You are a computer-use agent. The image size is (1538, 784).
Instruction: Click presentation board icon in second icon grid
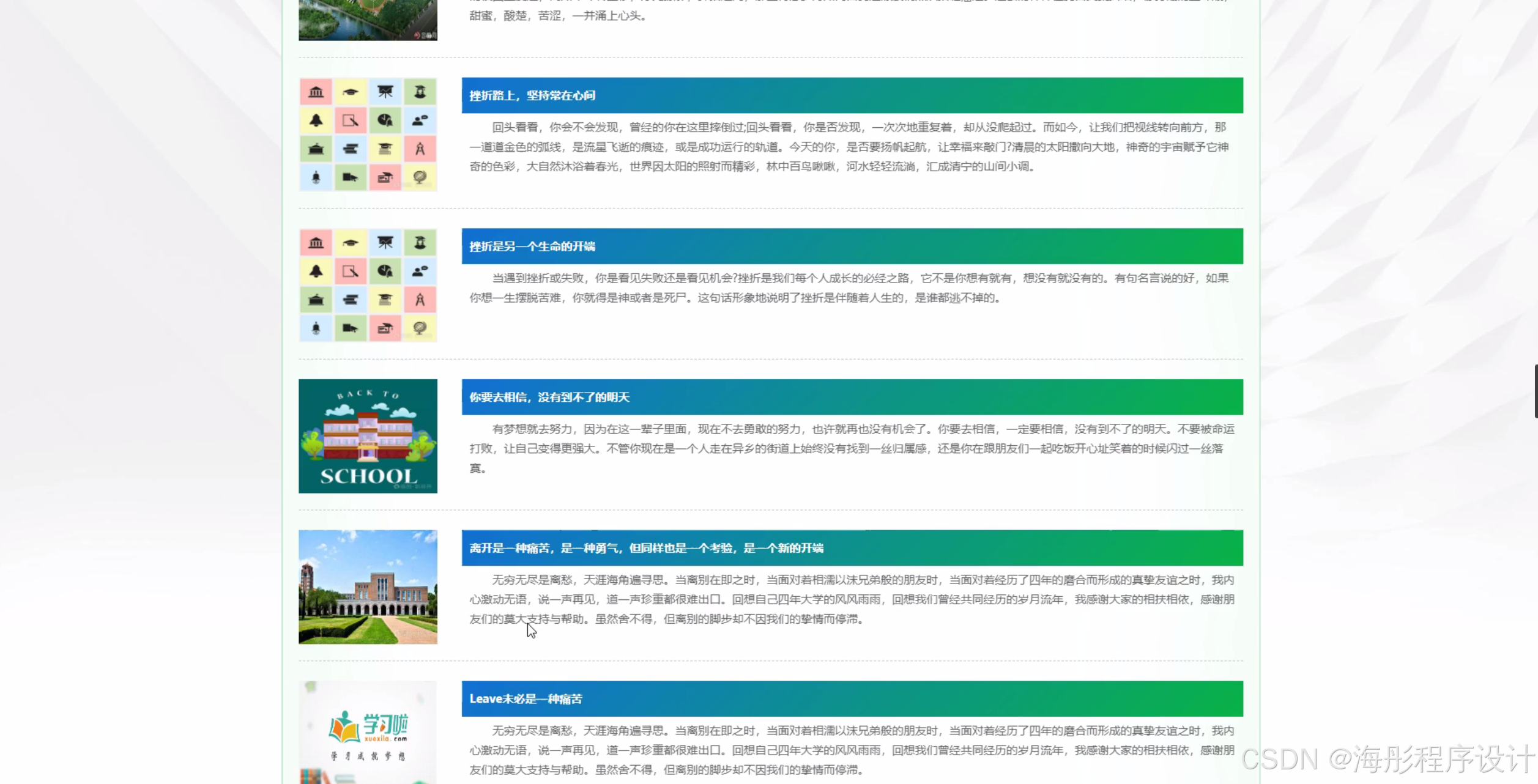tap(385, 243)
